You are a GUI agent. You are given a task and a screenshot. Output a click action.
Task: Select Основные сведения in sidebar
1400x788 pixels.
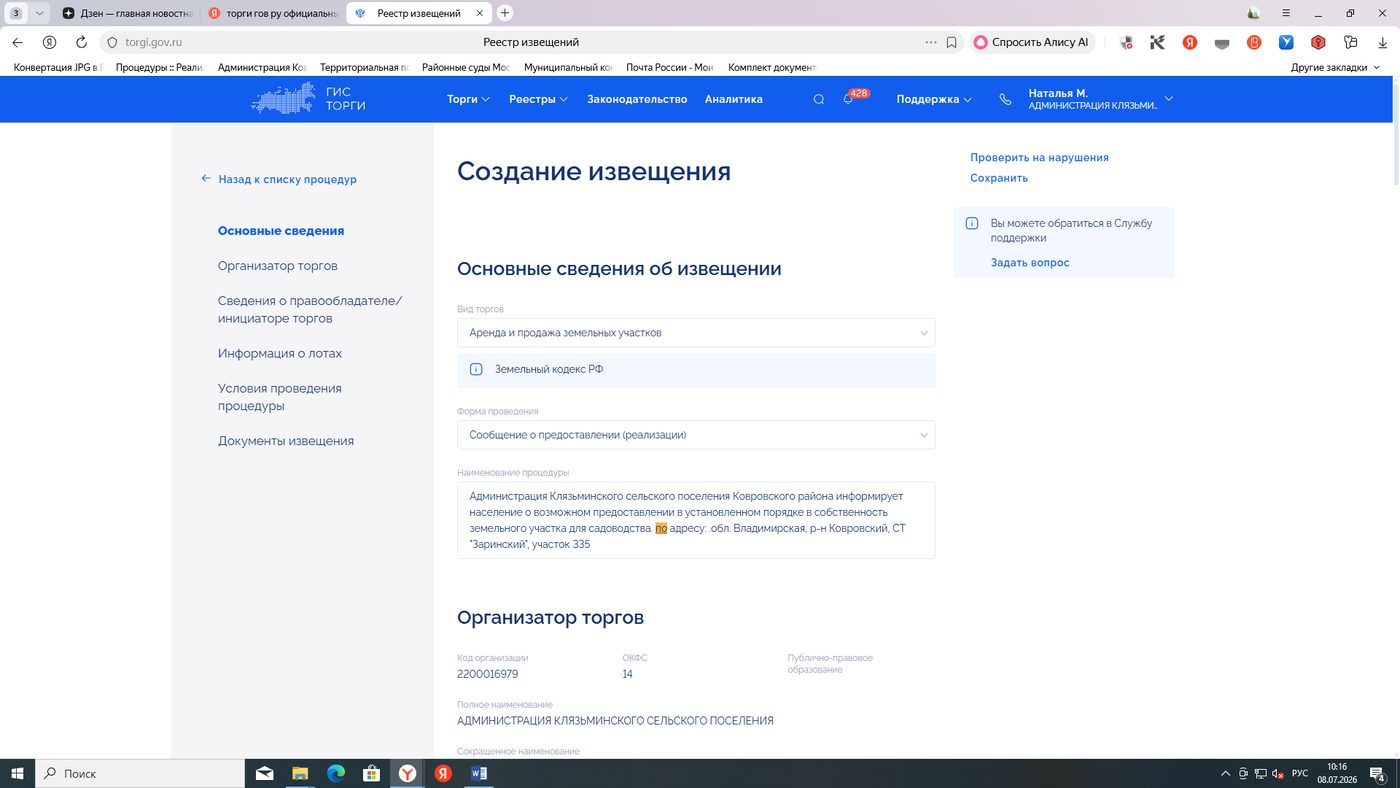(281, 231)
